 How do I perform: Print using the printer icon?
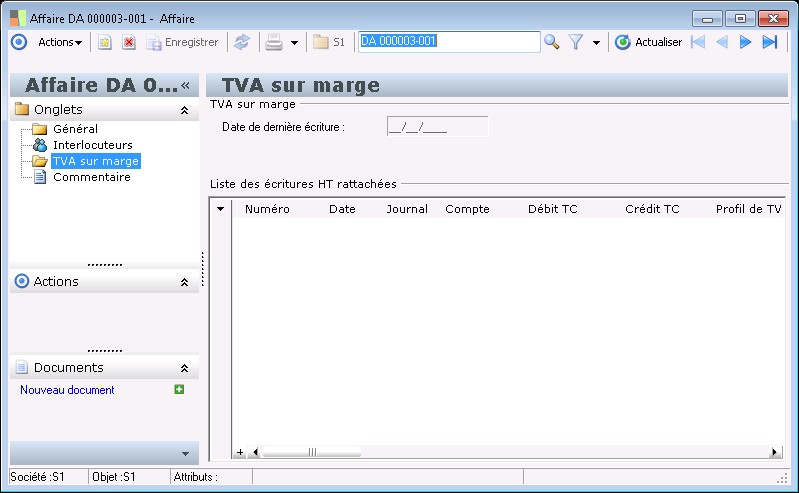point(274,42)
